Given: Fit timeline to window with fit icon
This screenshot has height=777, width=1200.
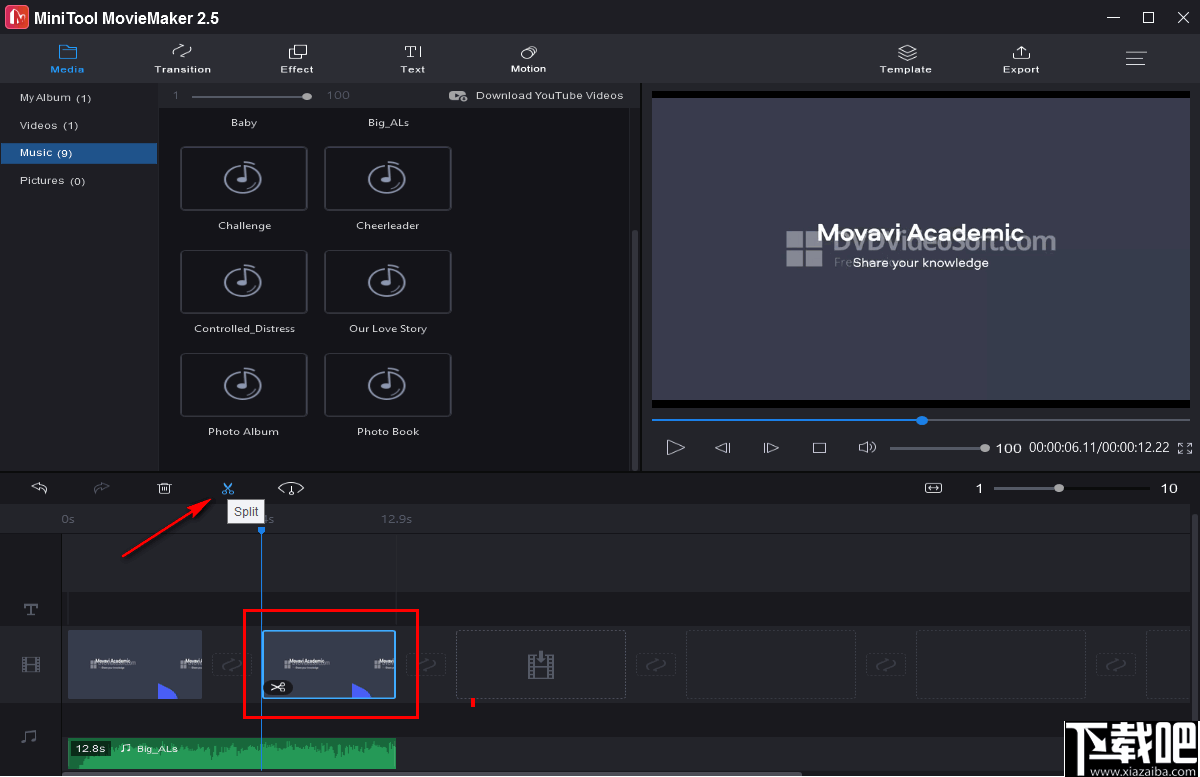Looking at the screenshot, I should point(933,488).
